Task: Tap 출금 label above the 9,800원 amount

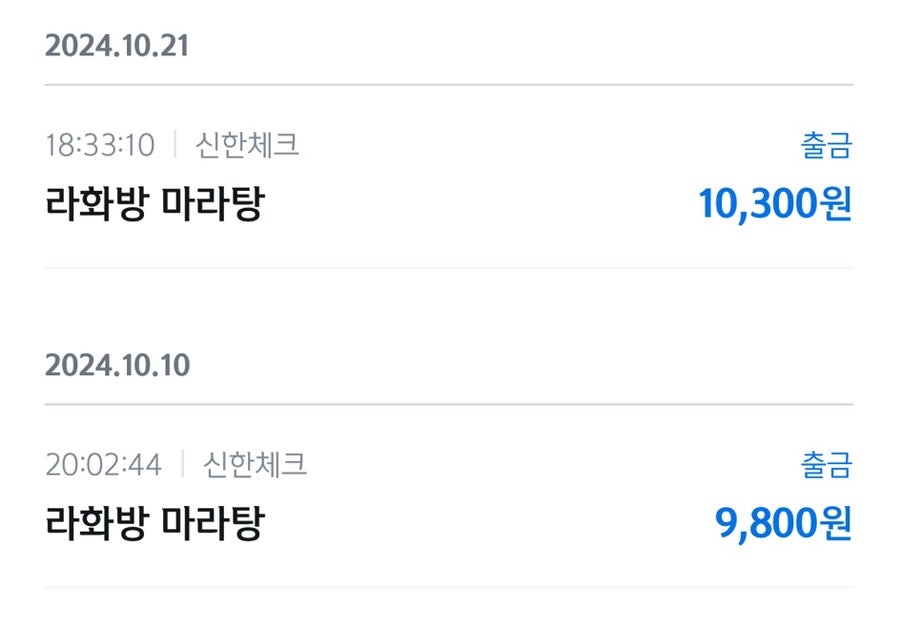Action: tap(827, 465)
